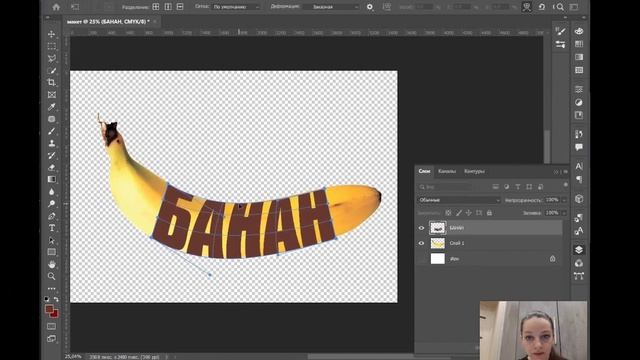Screen dimensions: 640x360
Task: Select the Hand tool
Action: 51,264
